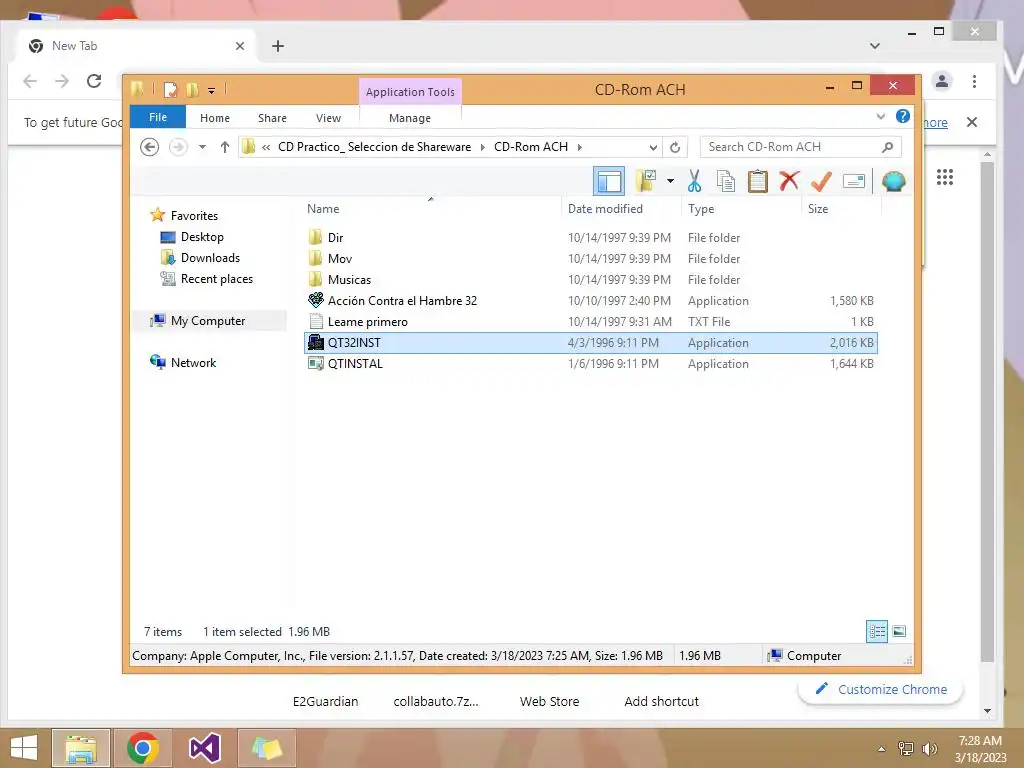Click the email envelope toolbar icon
The height and width of the screenshot is (768, 1024).
[x=854, y=181]
